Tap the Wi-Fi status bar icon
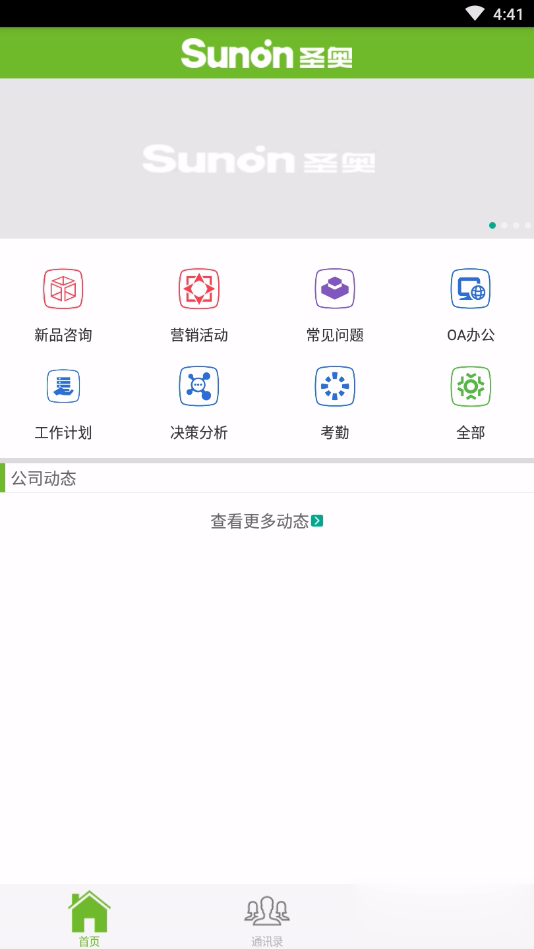 point(475,13)
